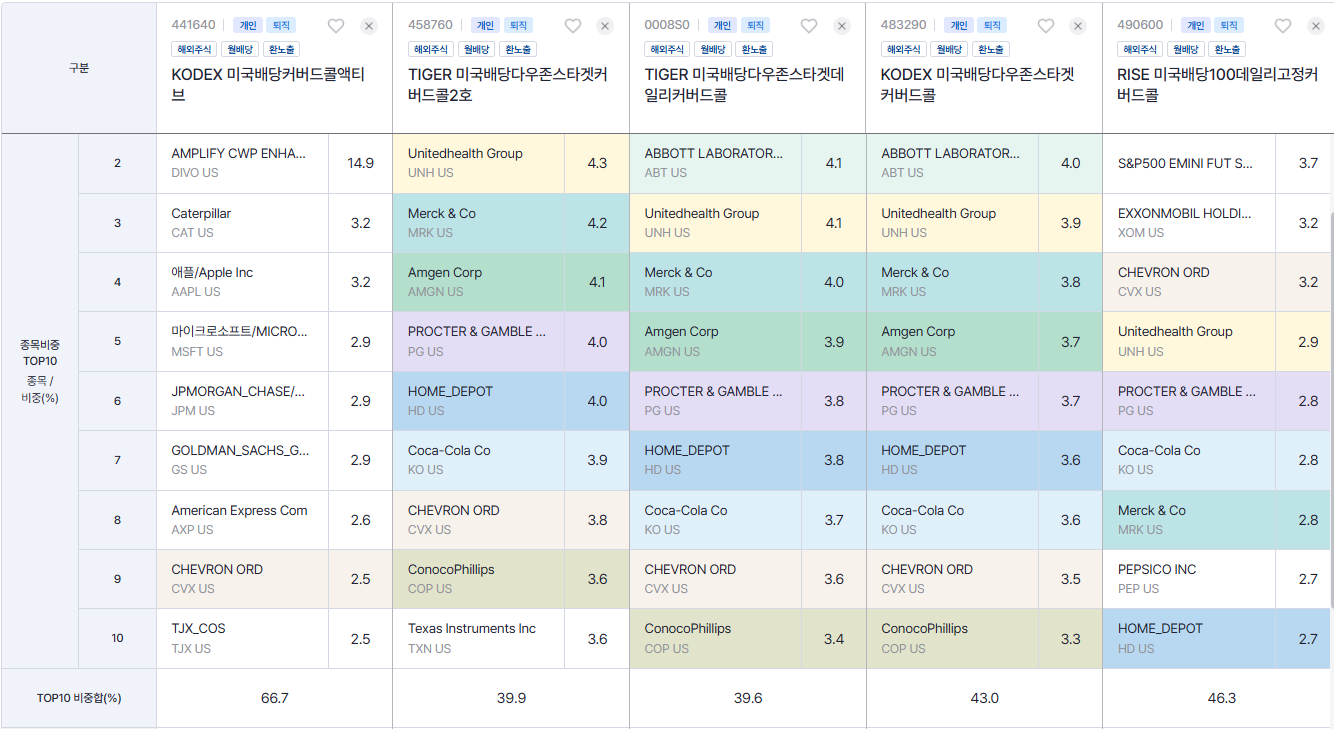
Task: Click the heart icon for TIGER 미국배당다우존스타겟커버드콜2호
Action: [573, 26]
